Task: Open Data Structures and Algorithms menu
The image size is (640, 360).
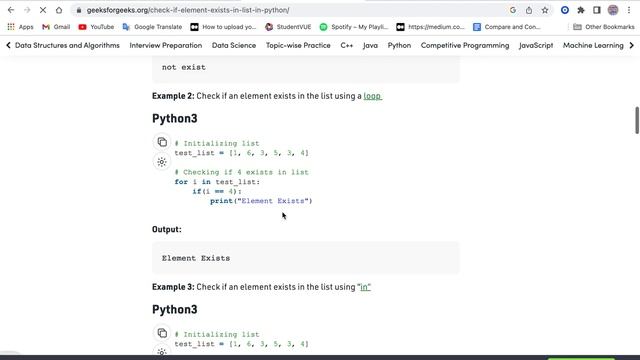Action: tap(67, 45)
